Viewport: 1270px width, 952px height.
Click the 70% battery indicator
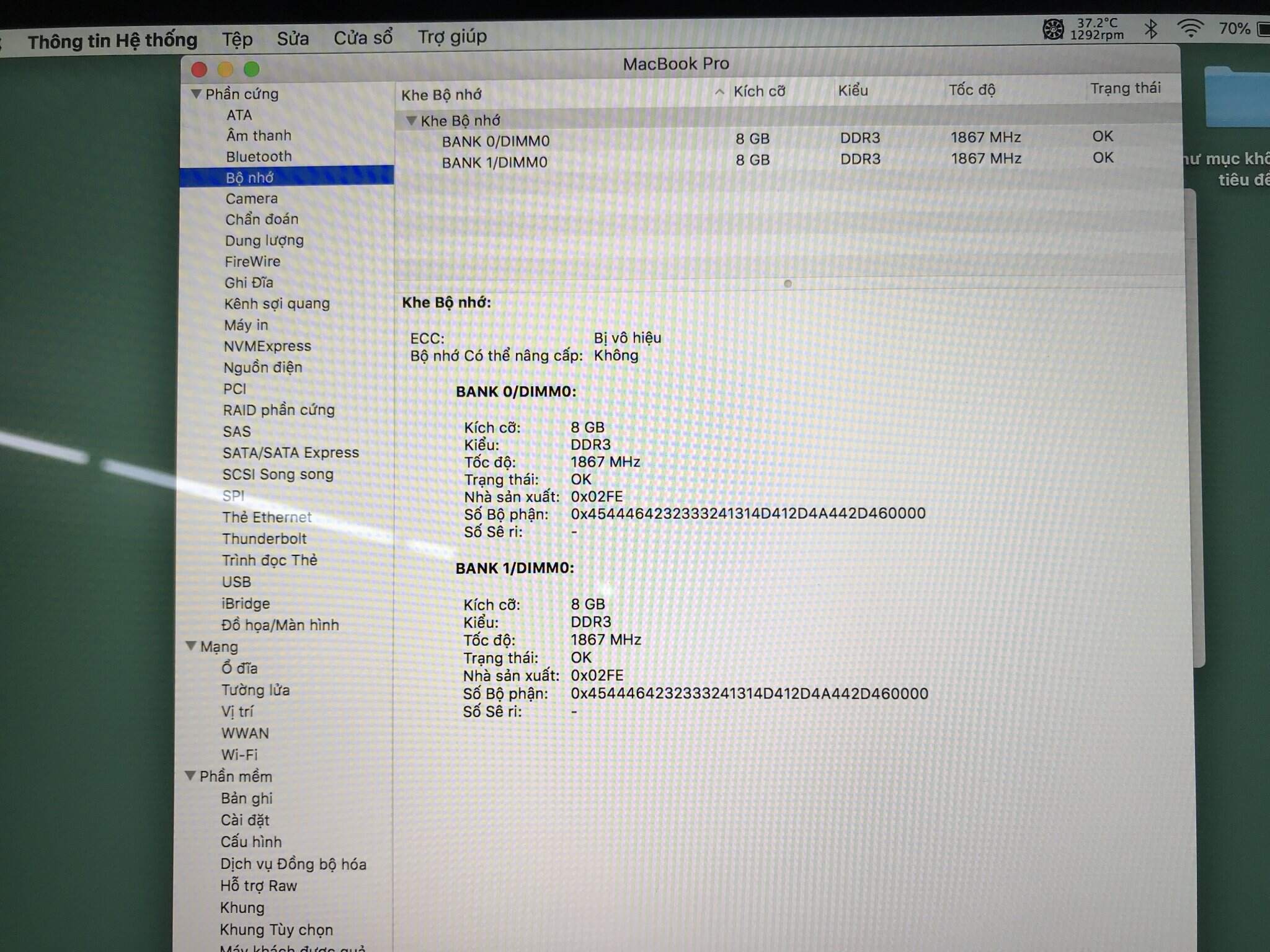coord(1243,29)
